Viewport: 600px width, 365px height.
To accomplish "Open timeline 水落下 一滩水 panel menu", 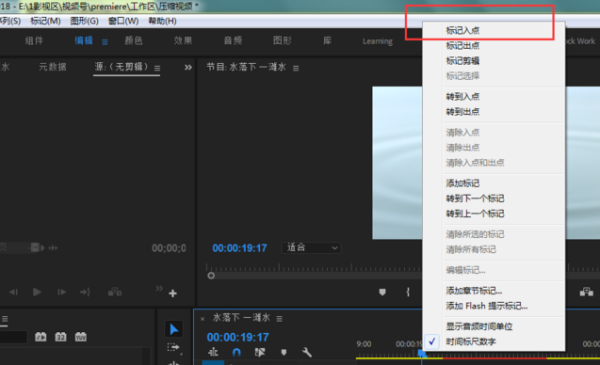I will (x=279, y=319).
